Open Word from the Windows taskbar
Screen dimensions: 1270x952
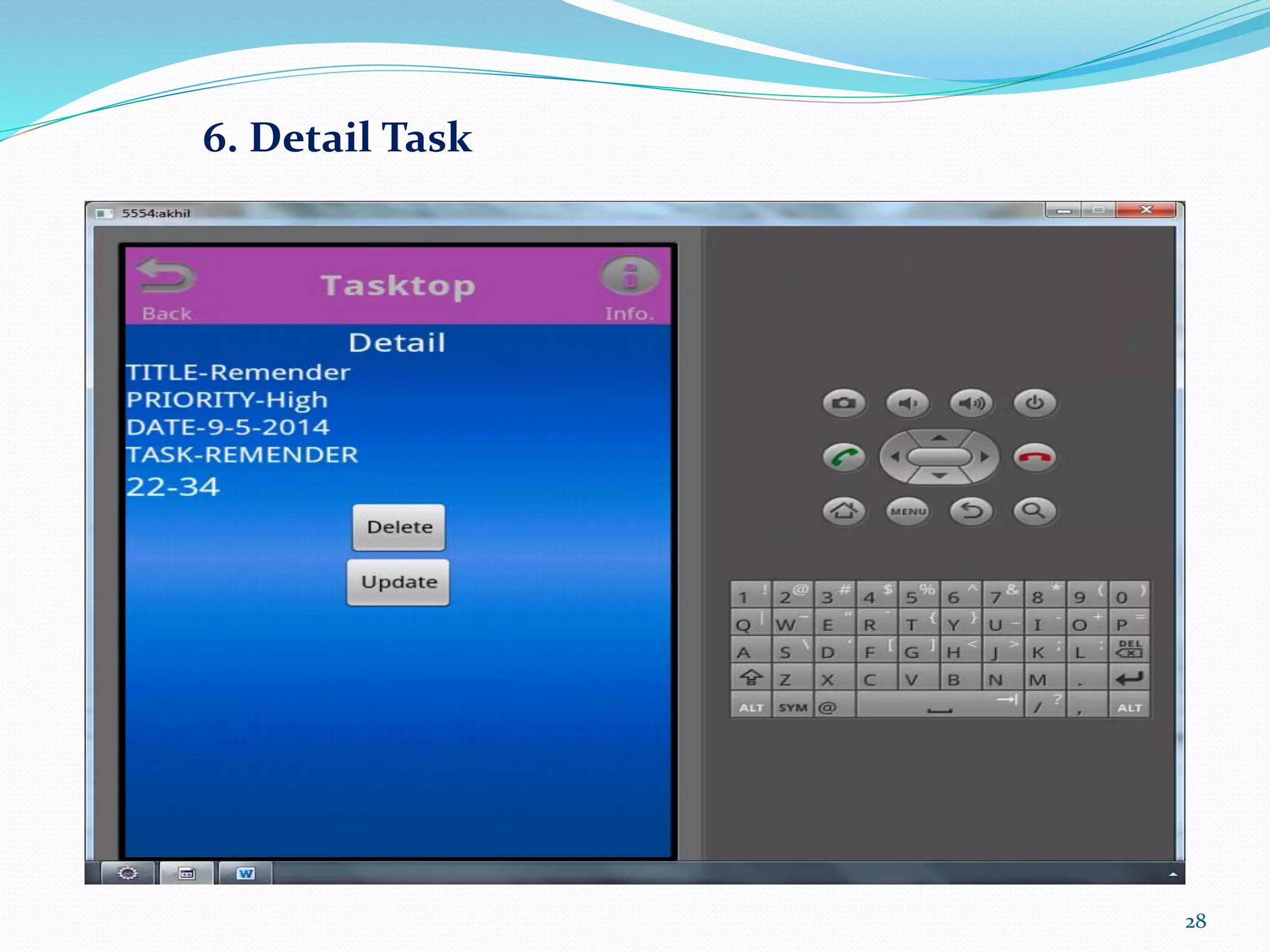point(246,873)
